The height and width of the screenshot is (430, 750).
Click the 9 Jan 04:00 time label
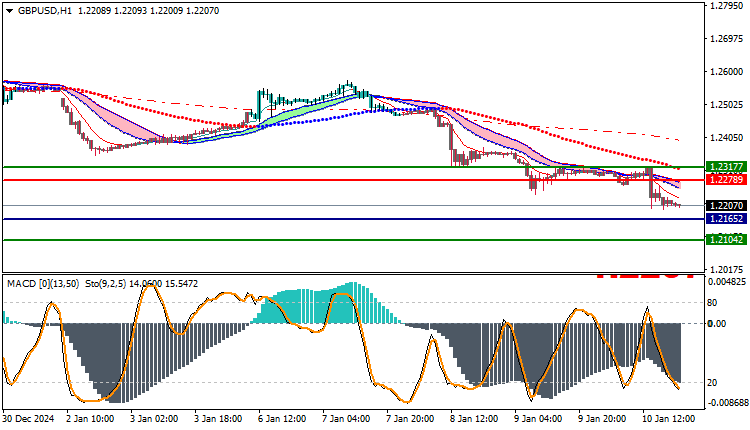(x=538, y=419)
